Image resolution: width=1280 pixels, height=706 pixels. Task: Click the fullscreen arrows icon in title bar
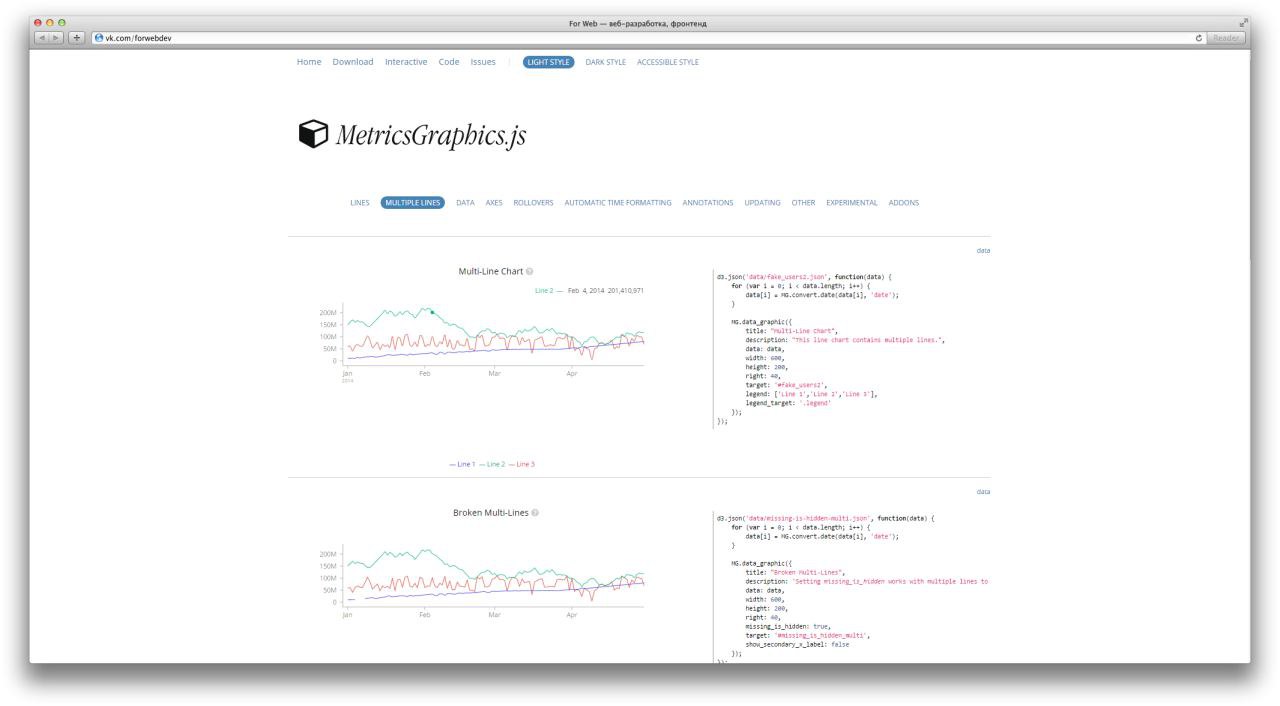click(x=1244, y=23)
